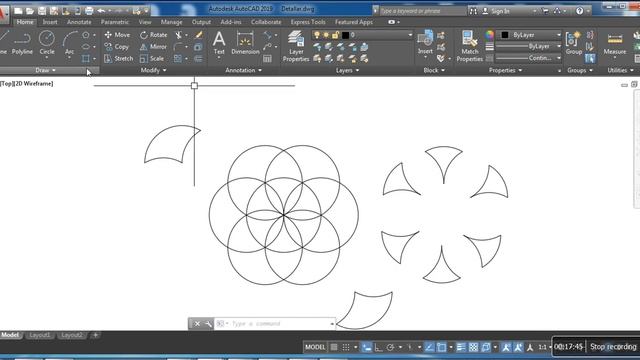
Task: Toggle ortho mode in status bar
Action: pyautogui.click(x=378, y=347)
